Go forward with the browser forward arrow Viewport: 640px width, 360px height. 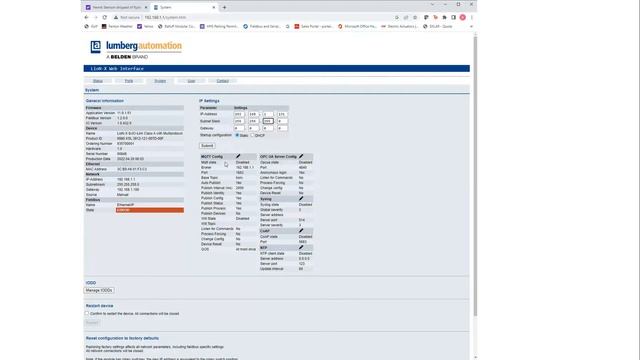click(x=96, y=18)
